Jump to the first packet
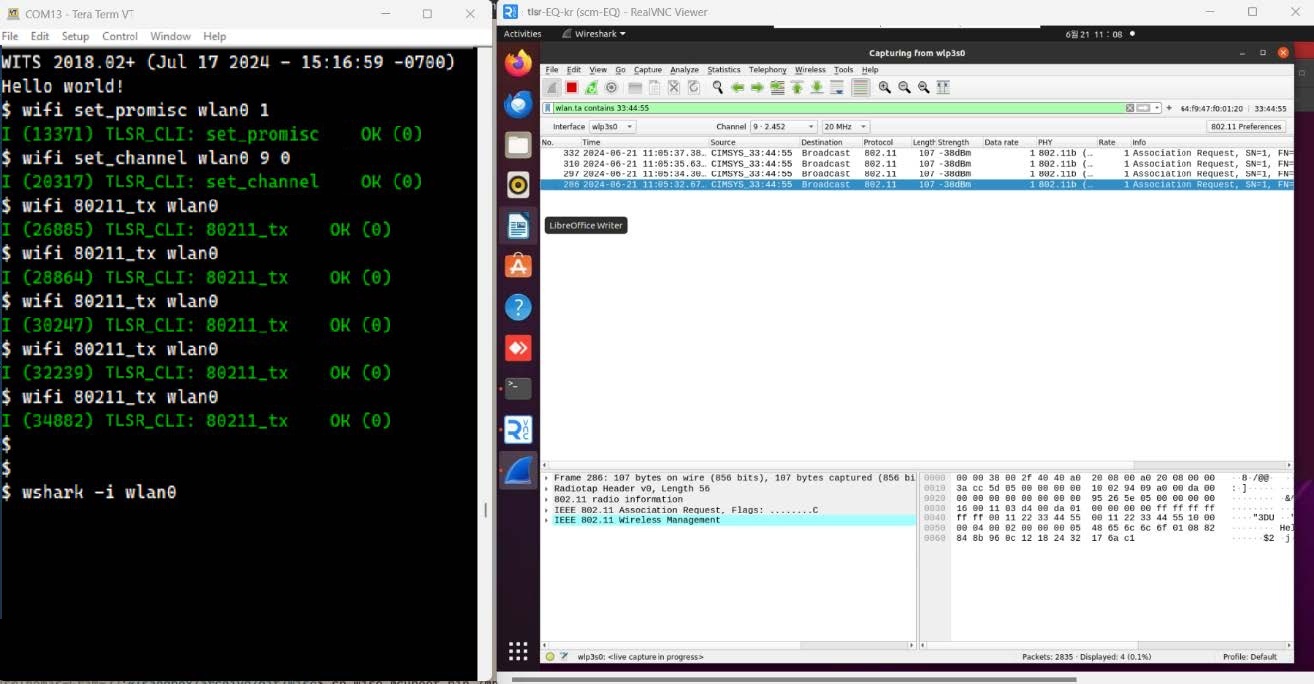Screen dimensions: 1314x684 tap(797, 88)
